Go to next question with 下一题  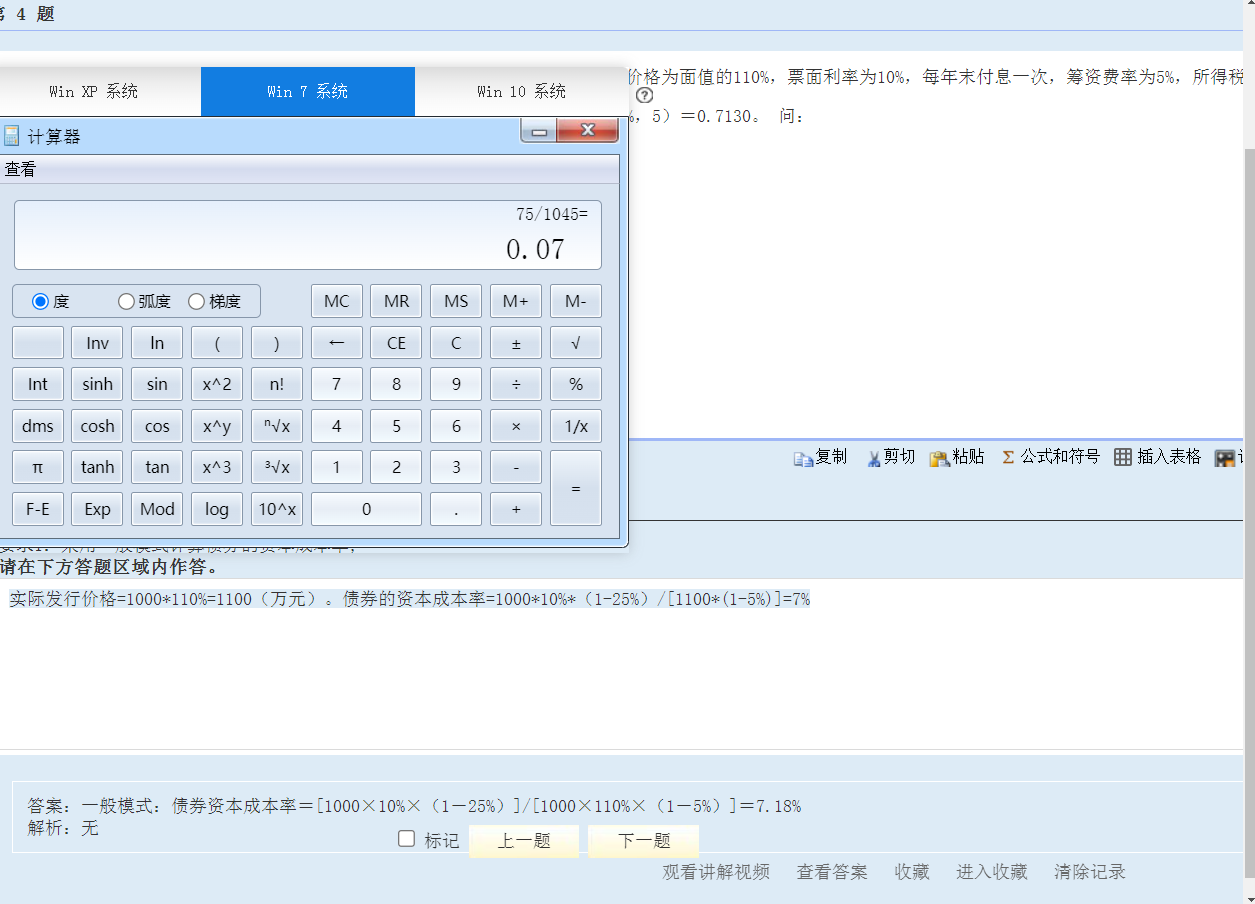pyautogui.click(x=643, y=841)
